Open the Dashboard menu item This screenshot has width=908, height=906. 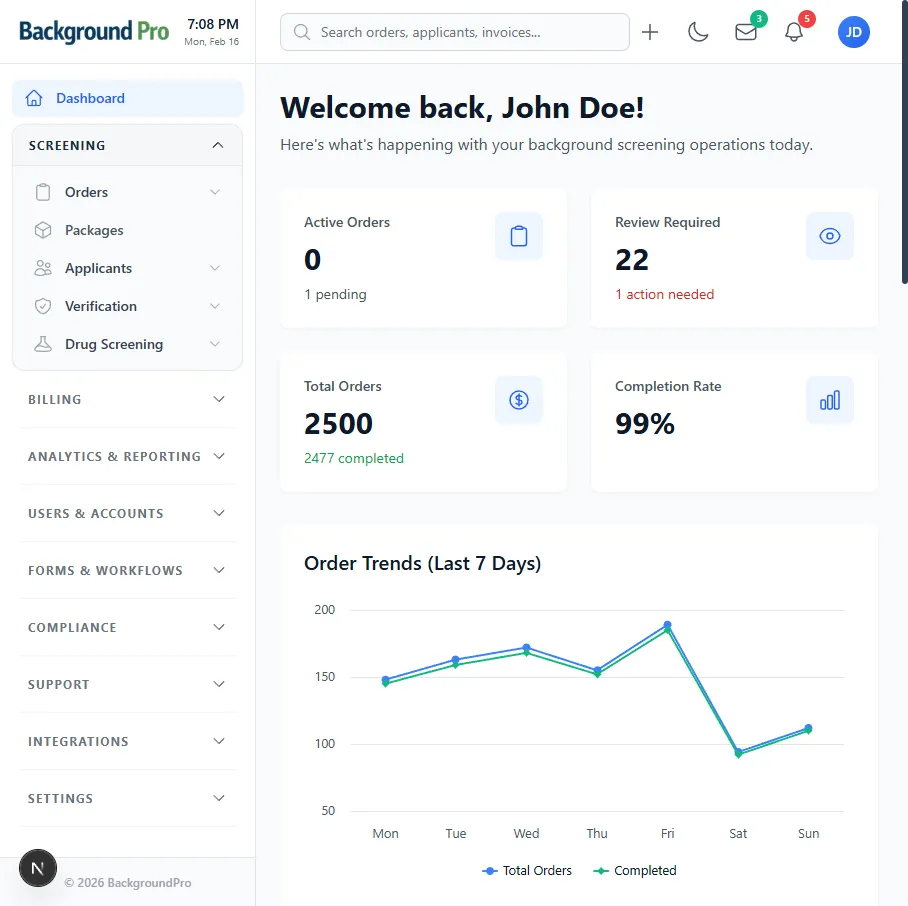tap(90, 98)
